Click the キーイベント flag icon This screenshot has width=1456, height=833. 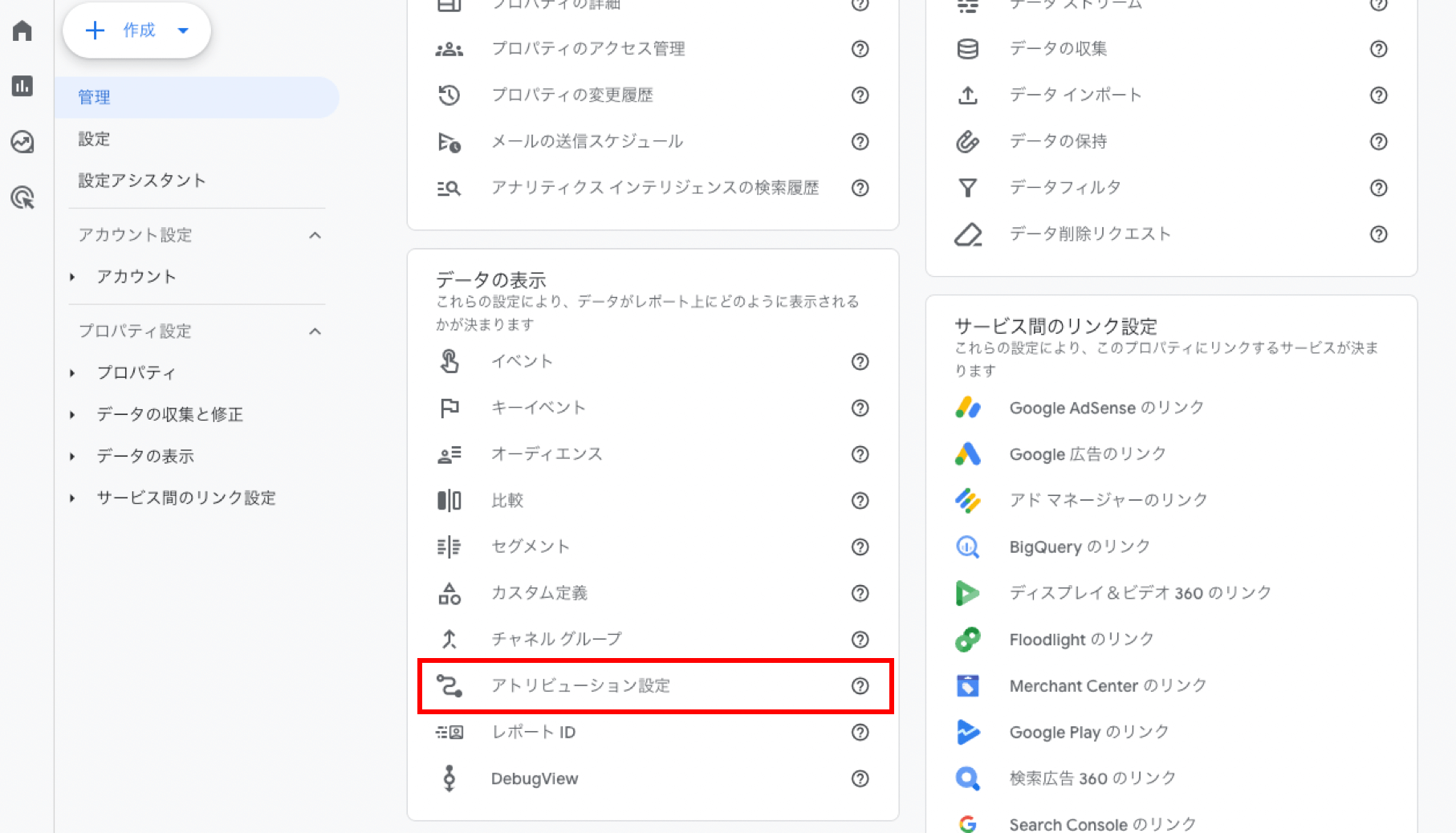coord(449,408)
